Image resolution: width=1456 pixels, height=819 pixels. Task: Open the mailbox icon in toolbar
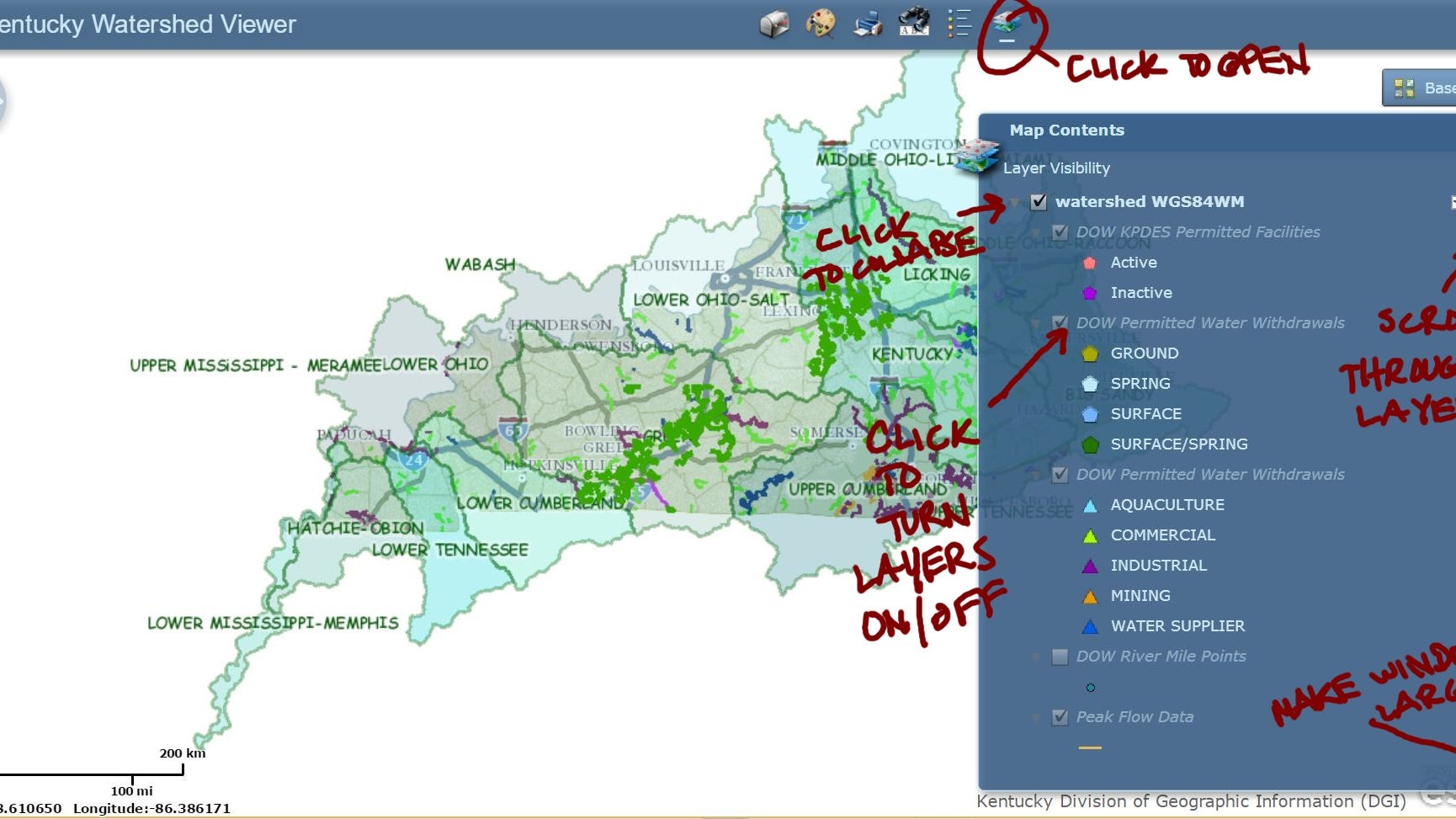tap(773, 24)
